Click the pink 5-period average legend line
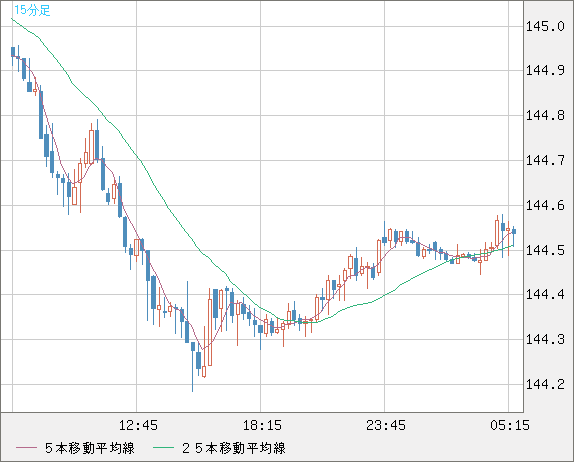This screenshot has height=462, width=574. coord(26,448)
